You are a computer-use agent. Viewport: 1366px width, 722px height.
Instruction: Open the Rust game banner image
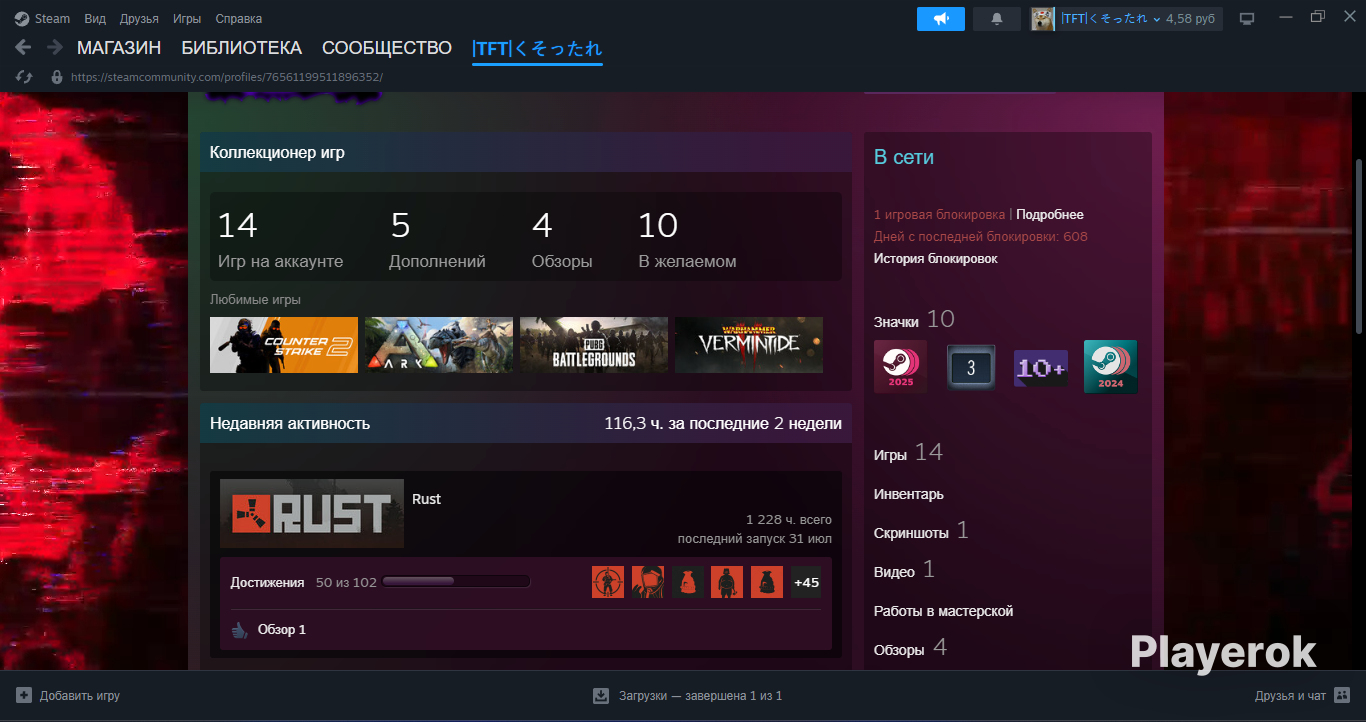pos(312,514)
